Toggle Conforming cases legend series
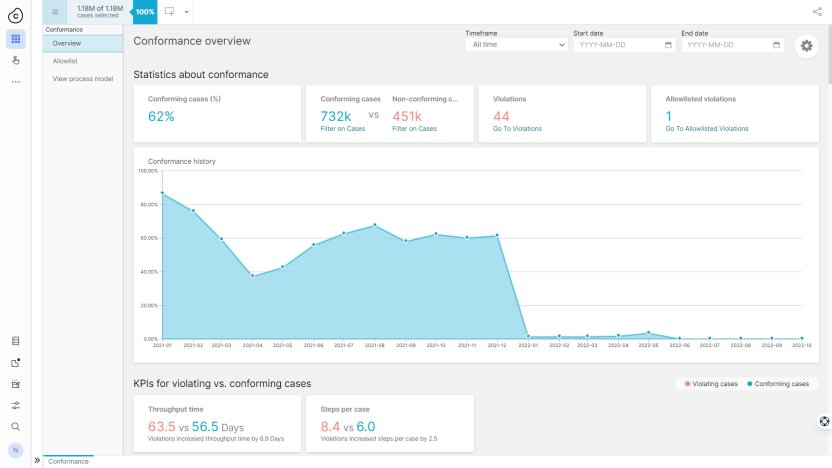 778,383
